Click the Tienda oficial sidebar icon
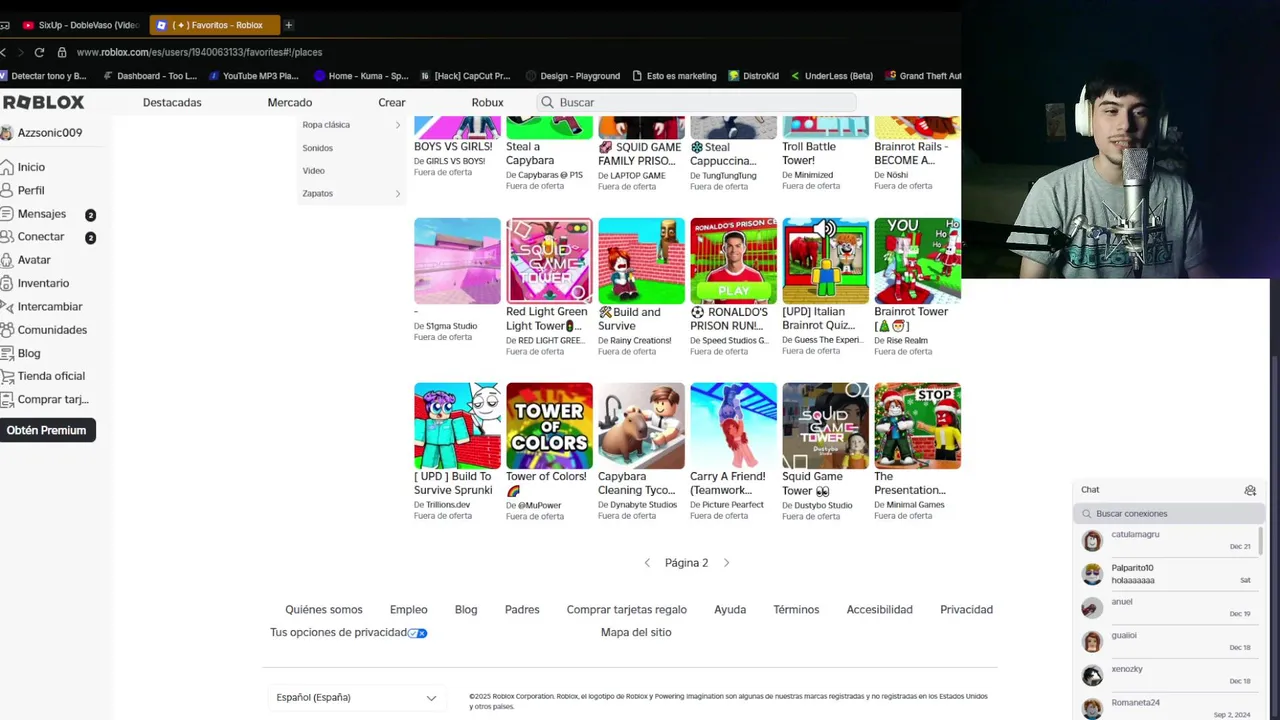 coord(7,376)
